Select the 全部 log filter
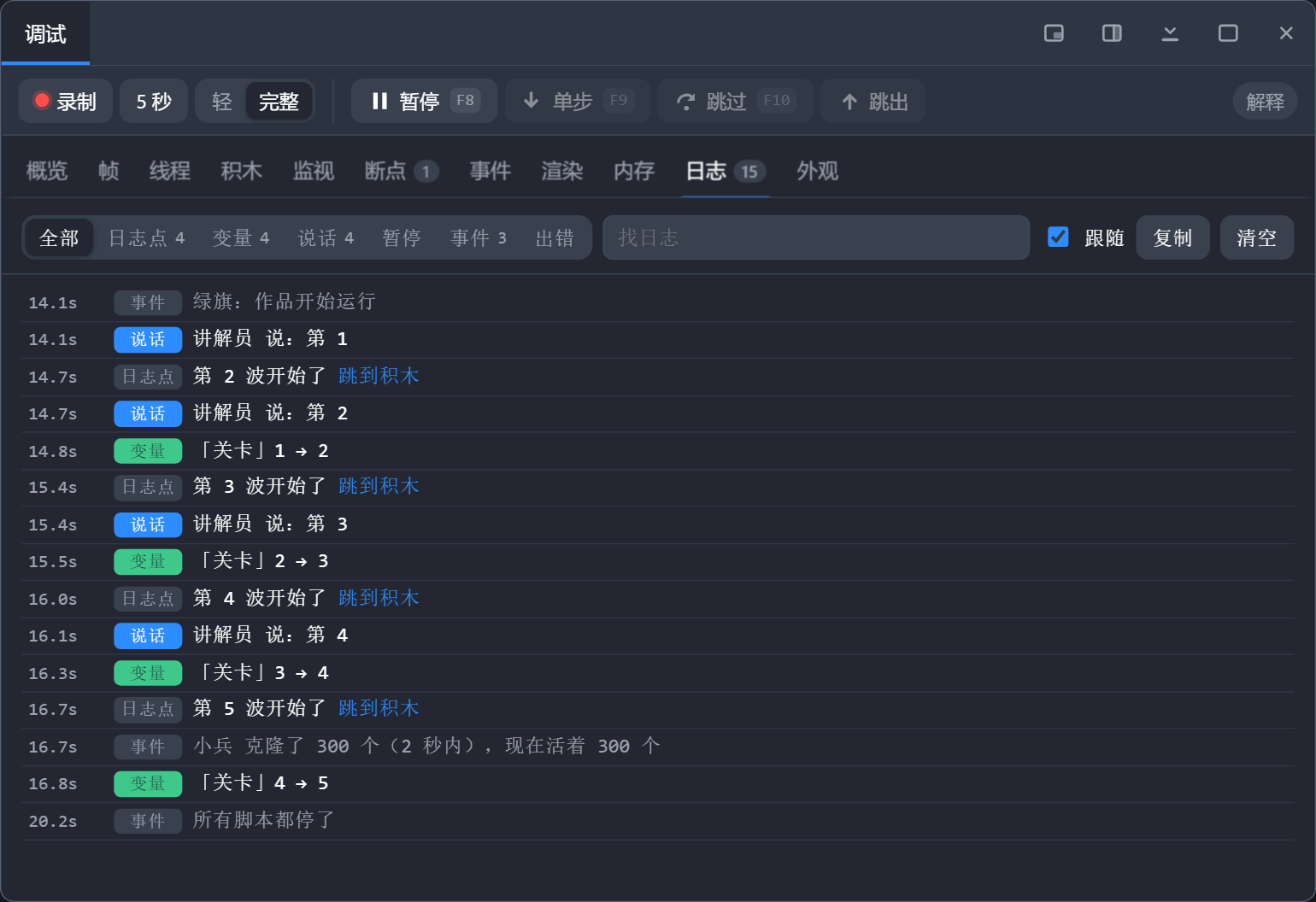 (59, 237)
